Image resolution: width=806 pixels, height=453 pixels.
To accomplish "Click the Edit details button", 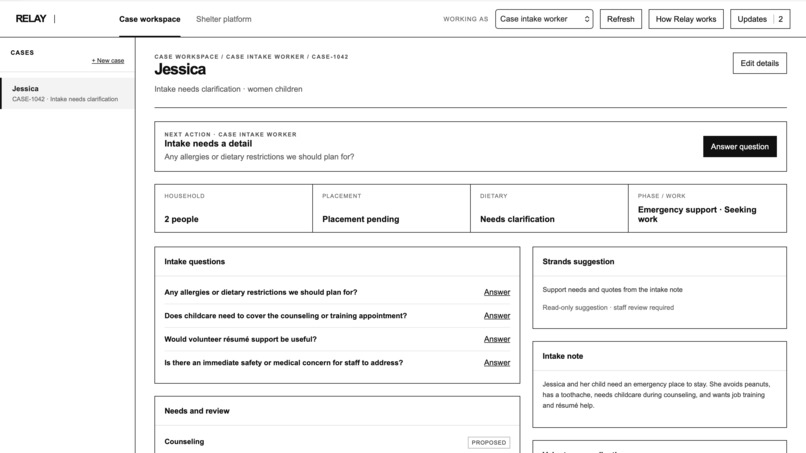I will pos(759,63).
